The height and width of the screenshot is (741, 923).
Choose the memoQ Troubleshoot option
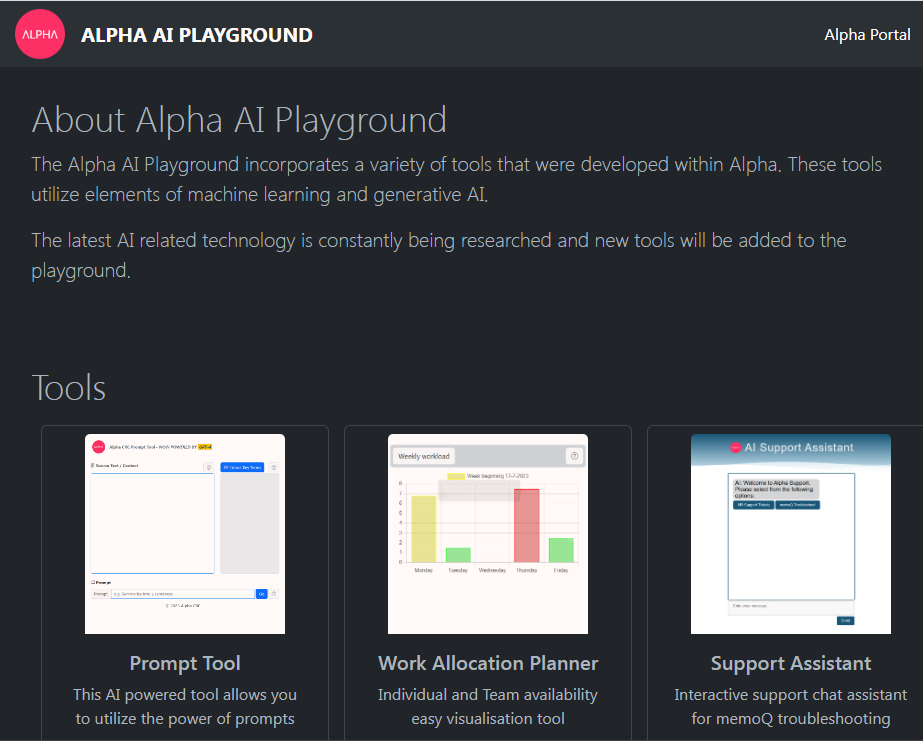coord(798,505)
